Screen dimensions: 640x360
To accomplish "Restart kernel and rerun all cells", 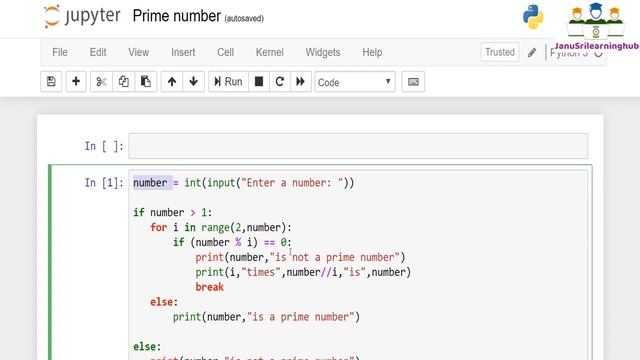I will 301,82.
